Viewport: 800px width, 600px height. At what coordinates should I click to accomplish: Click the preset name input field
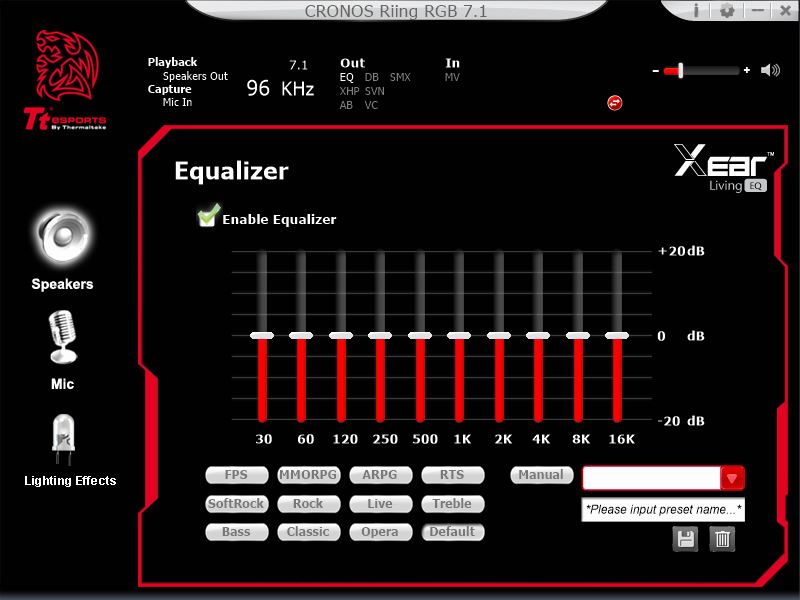click(x=663, y=510)
